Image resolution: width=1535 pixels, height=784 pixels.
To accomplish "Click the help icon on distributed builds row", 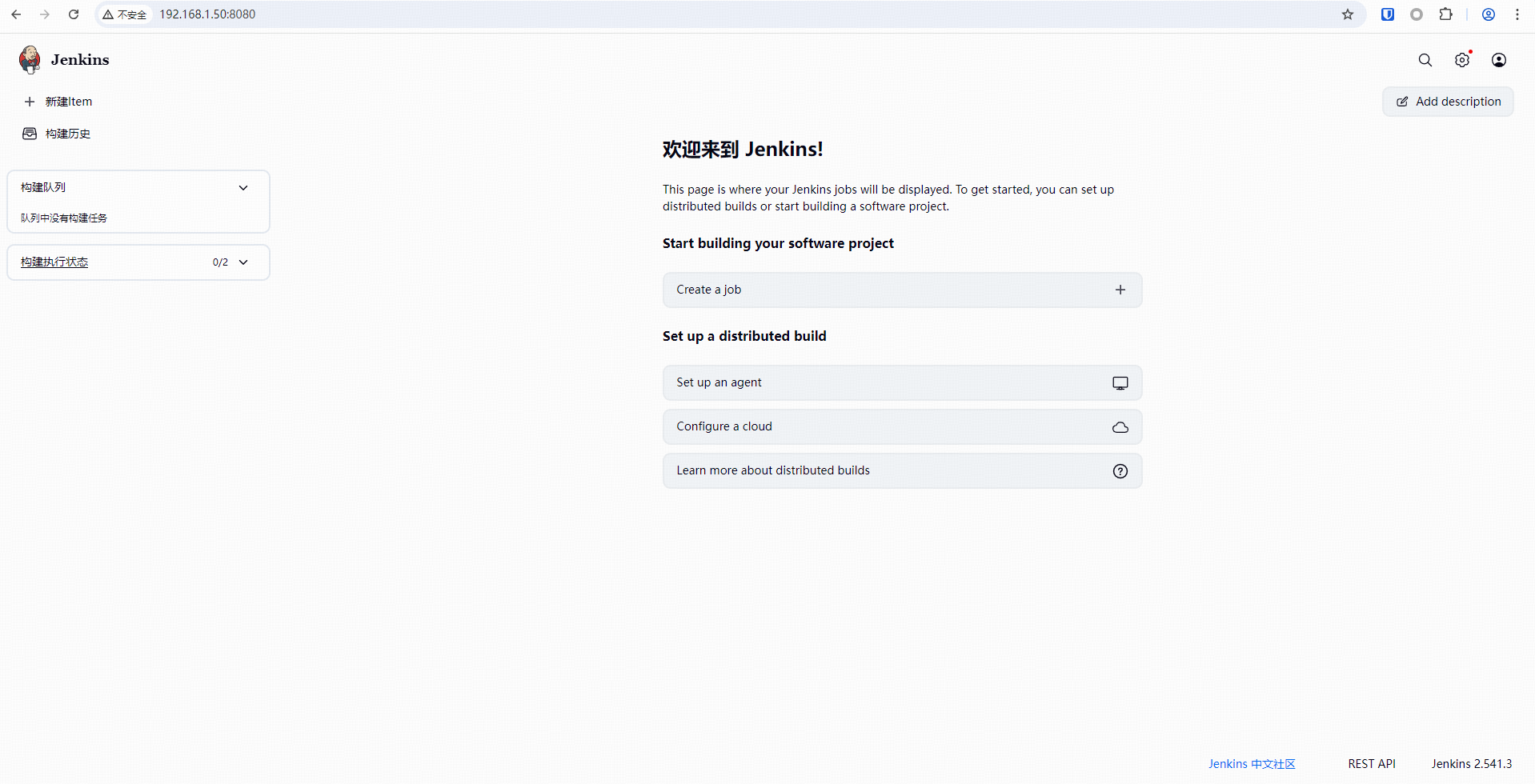I will coord(1120,471).
